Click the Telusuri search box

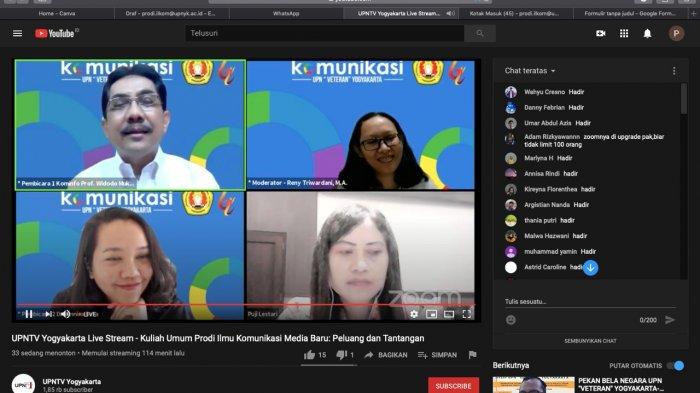coord(325,33)
